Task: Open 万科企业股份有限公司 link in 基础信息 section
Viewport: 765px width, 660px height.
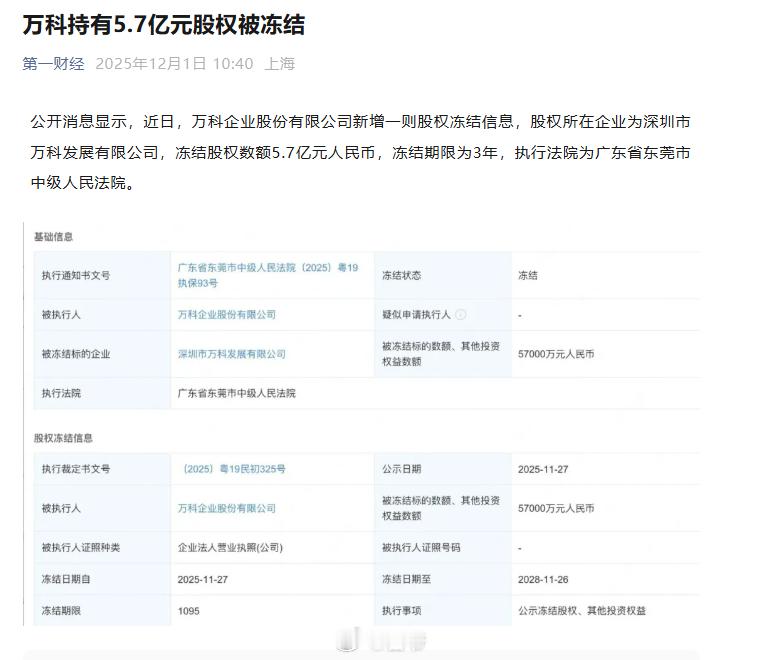Action: pyautogui.click(x=226, y=315)
